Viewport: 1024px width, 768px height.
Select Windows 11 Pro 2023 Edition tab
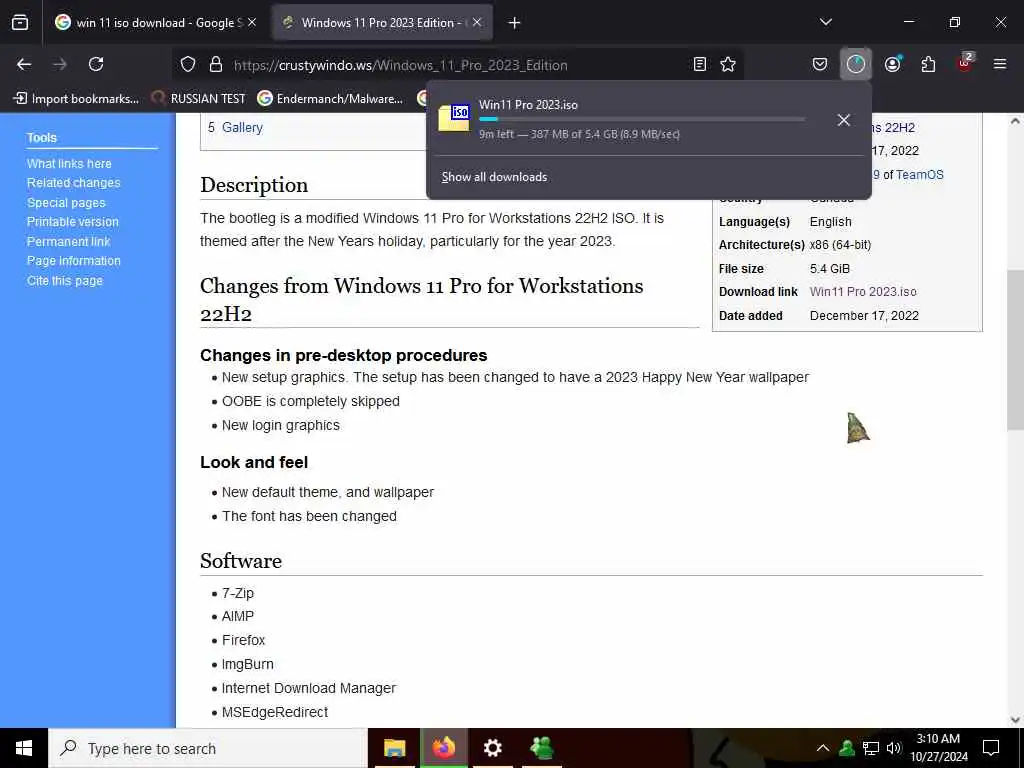pos(383,23)
